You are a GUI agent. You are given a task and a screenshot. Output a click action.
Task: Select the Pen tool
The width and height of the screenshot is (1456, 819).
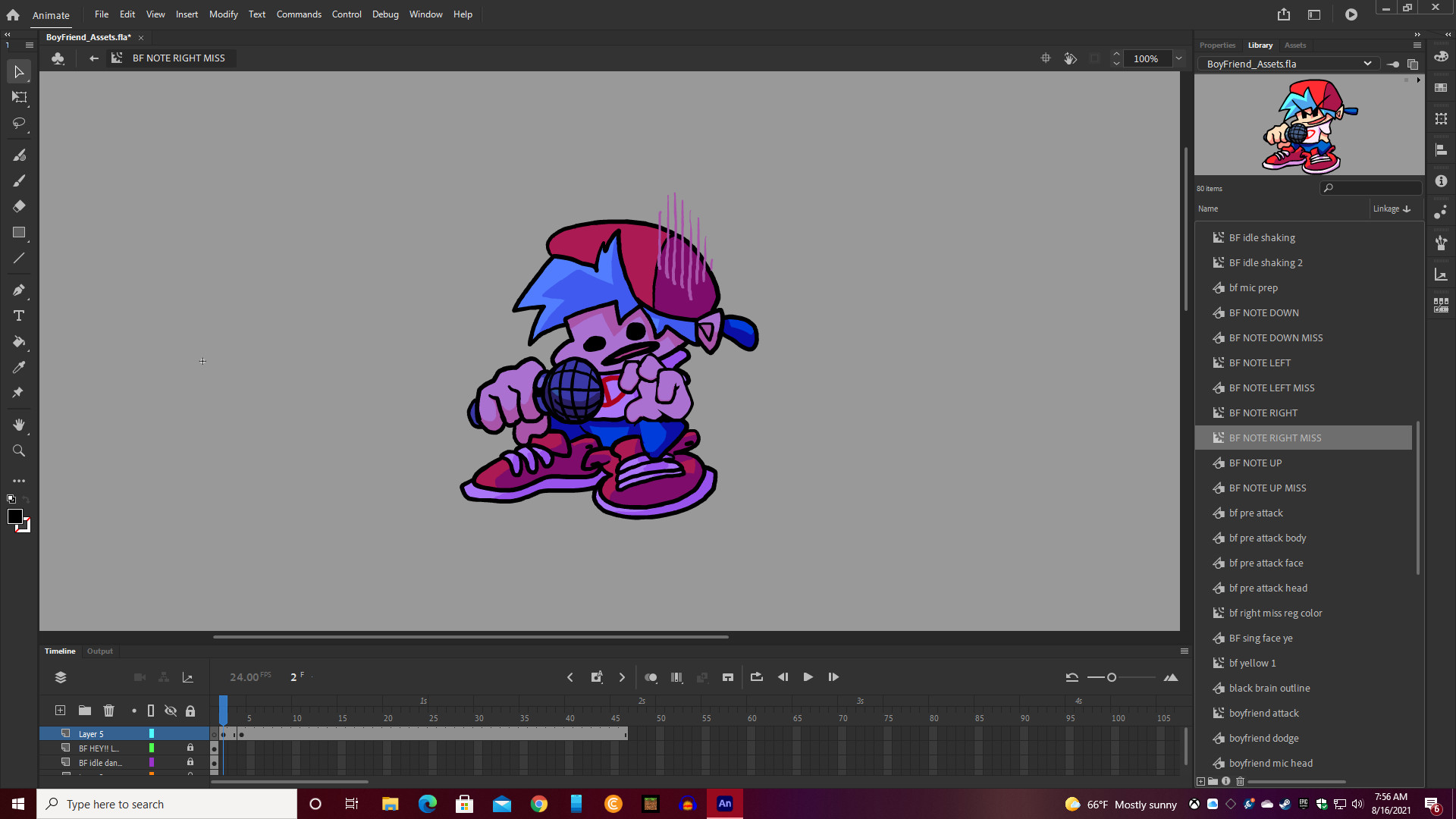(x=19, y=290)
